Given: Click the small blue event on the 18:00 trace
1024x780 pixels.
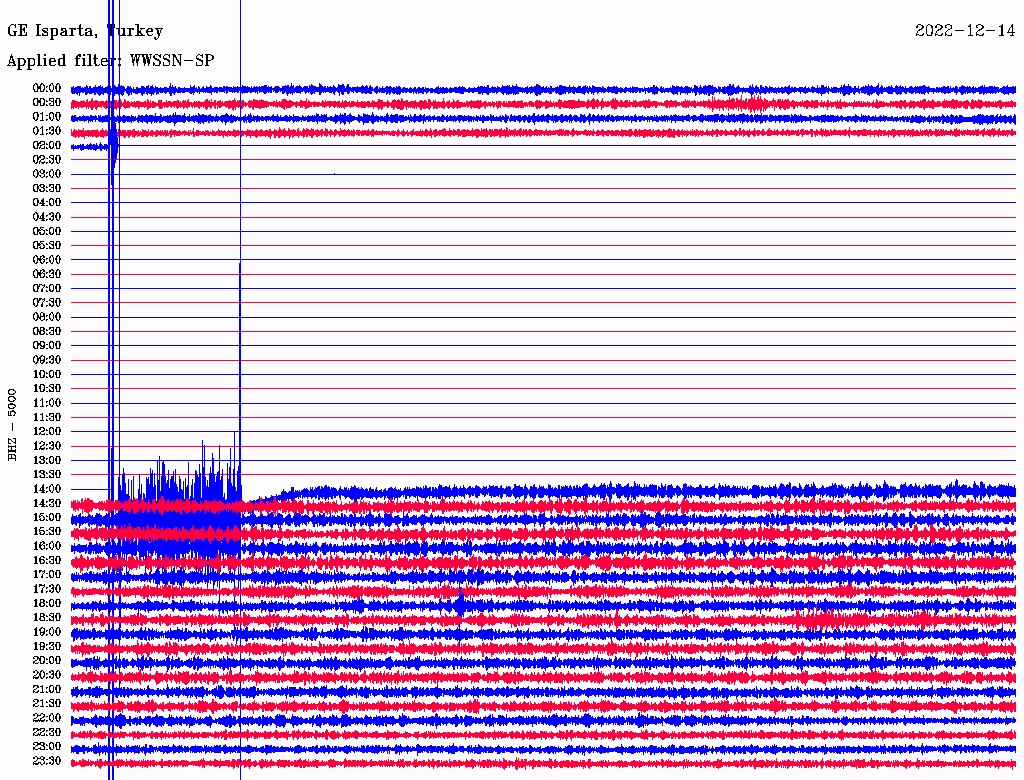Looking at the screenshot, I should (460, 602).
